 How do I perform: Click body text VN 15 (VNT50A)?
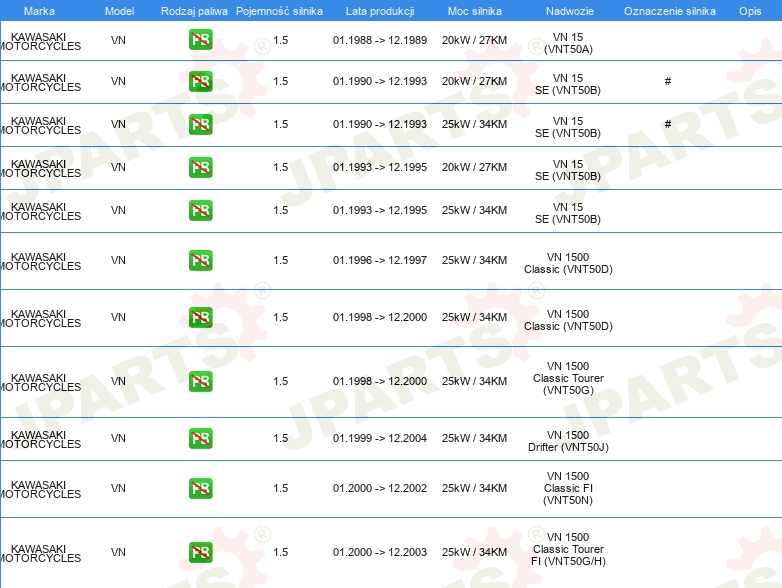[x=568, y=43]
